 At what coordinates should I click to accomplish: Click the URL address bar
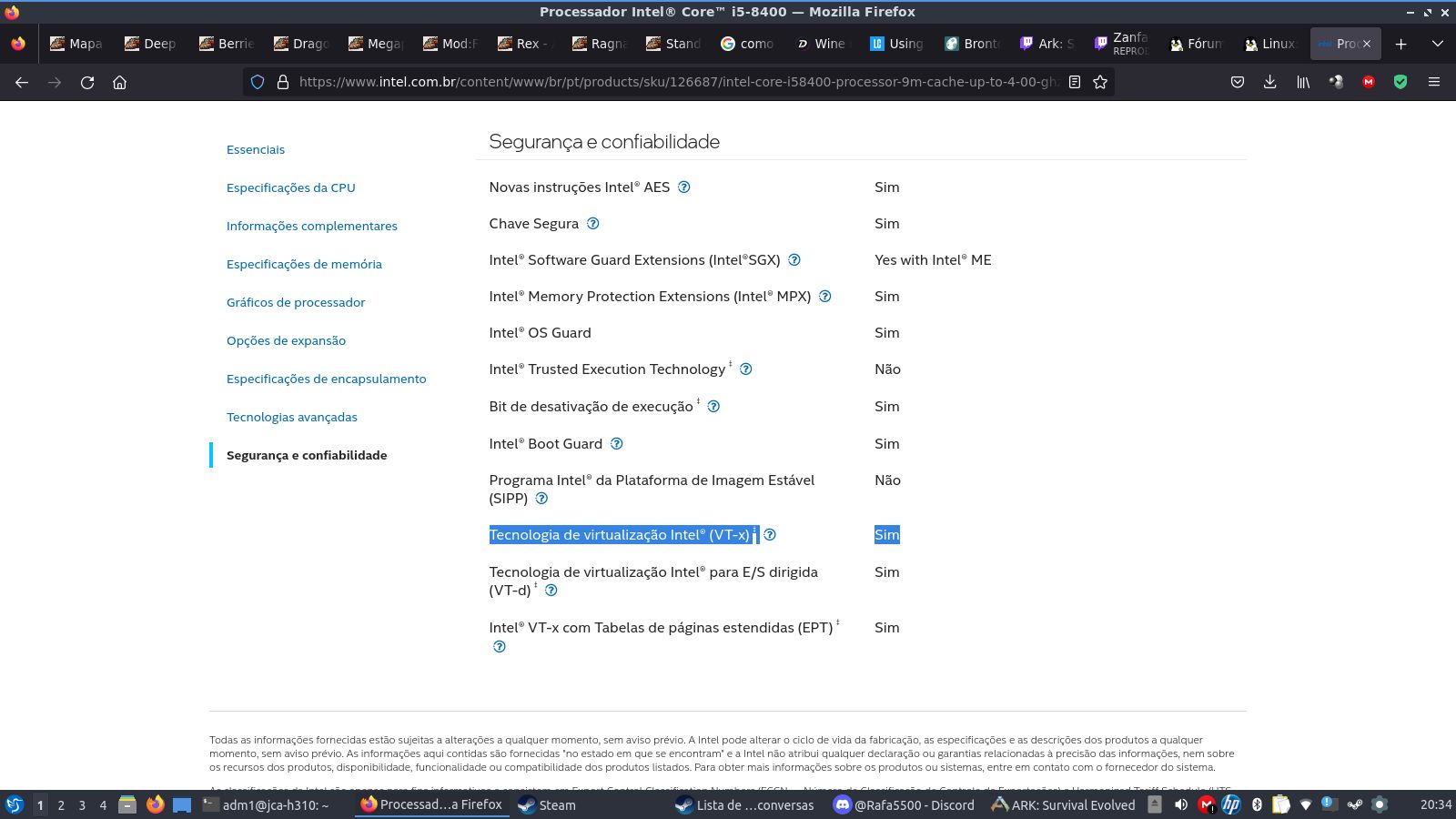coord(678,82)
